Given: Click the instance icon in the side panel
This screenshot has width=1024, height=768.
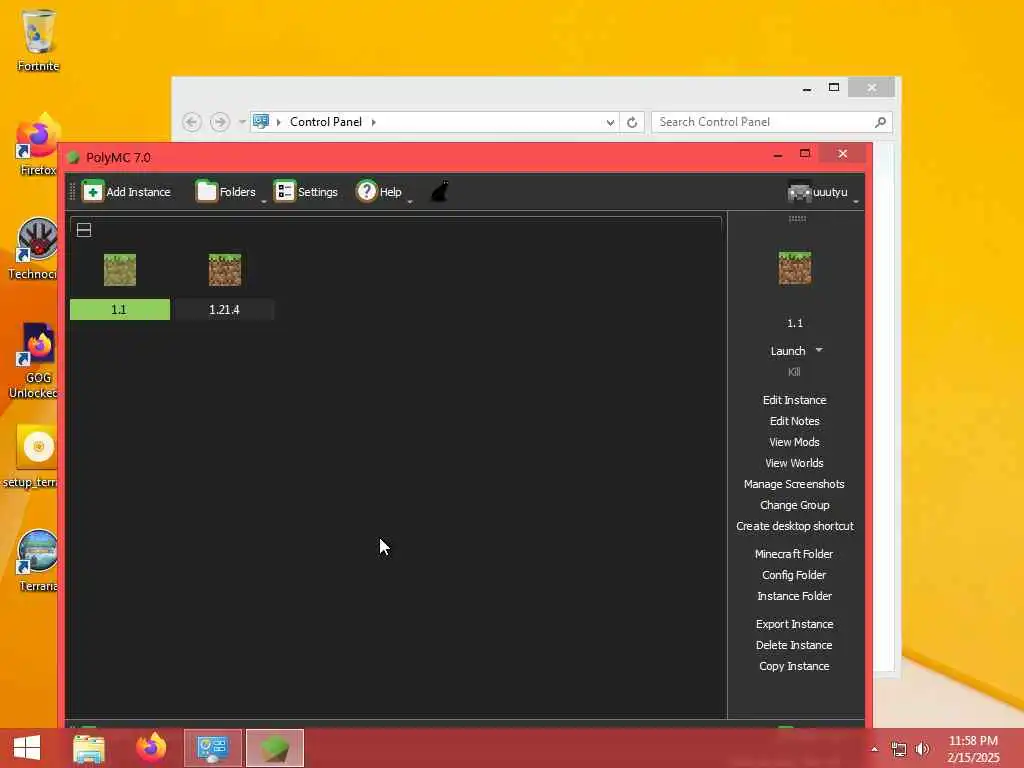Looking at the screenshot, I should [795, 268].
